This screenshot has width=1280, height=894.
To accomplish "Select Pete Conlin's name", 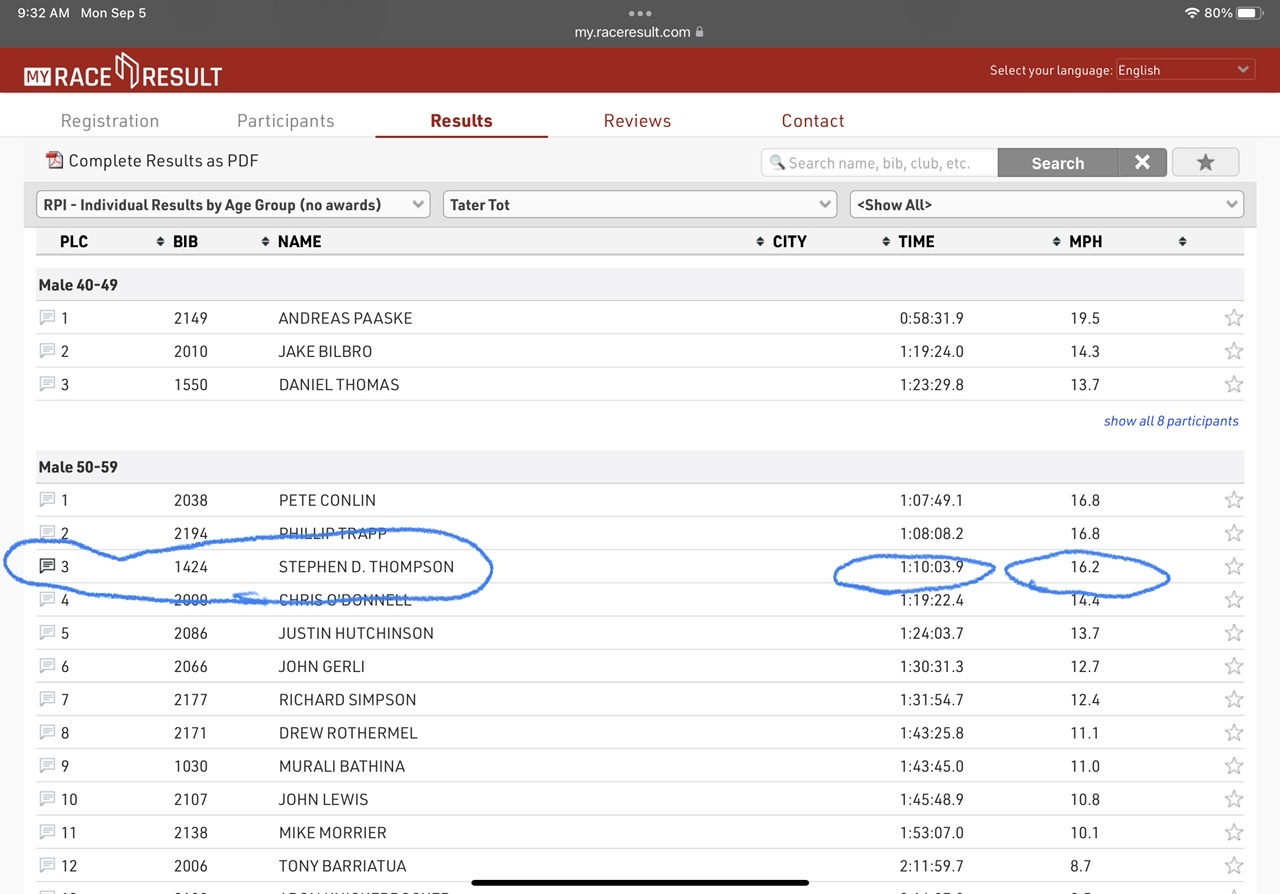I will point(327,500).
